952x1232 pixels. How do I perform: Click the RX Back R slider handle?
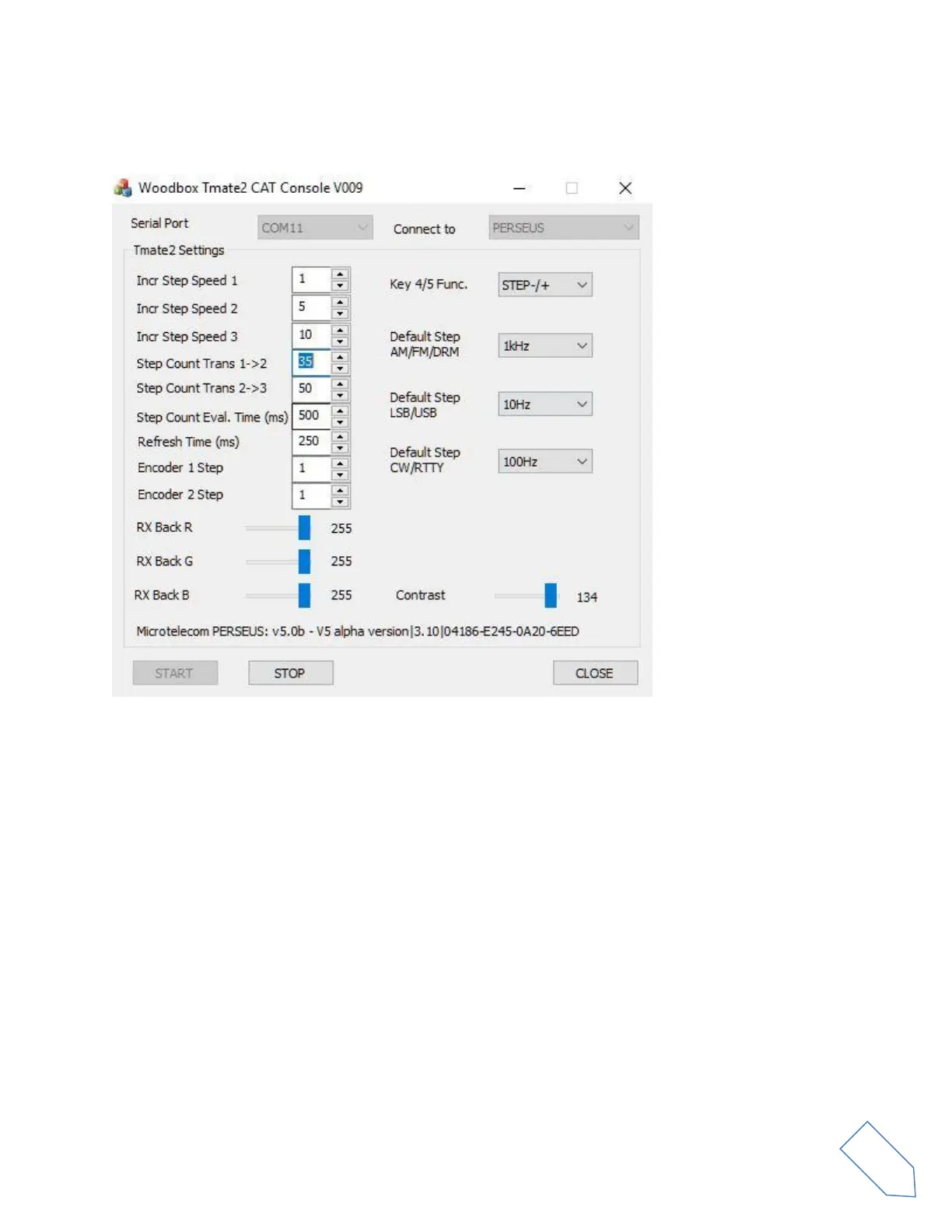(x=304, y=527)
